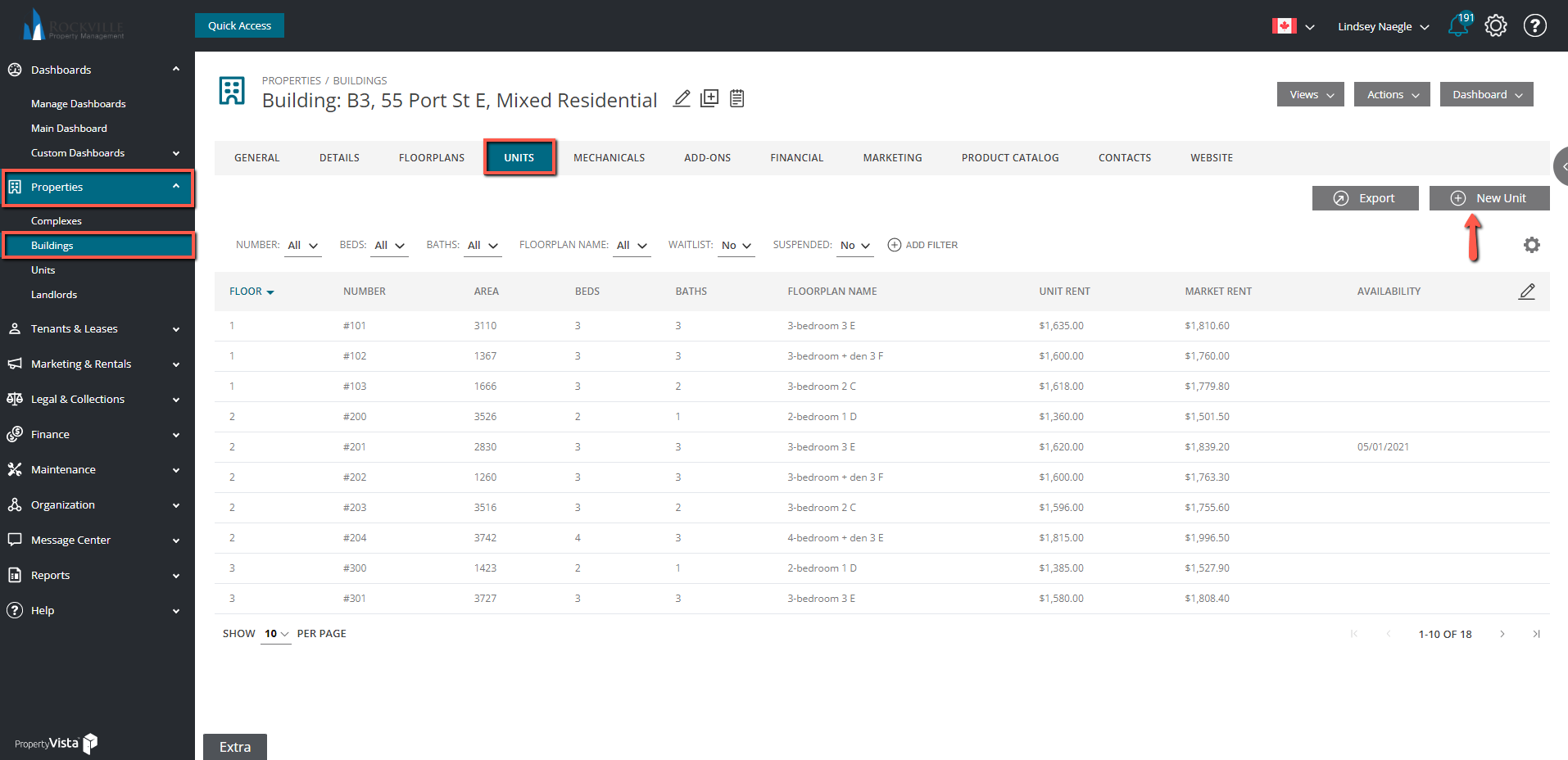Open the Actions dropdown button
1568x760 pixels.
click(x=1393, y=94)
